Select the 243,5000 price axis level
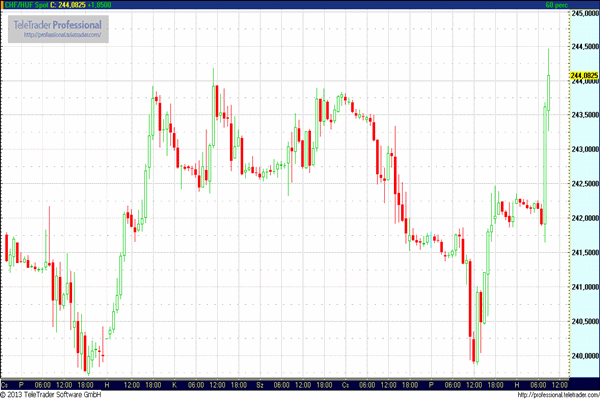 pos(583,116)
